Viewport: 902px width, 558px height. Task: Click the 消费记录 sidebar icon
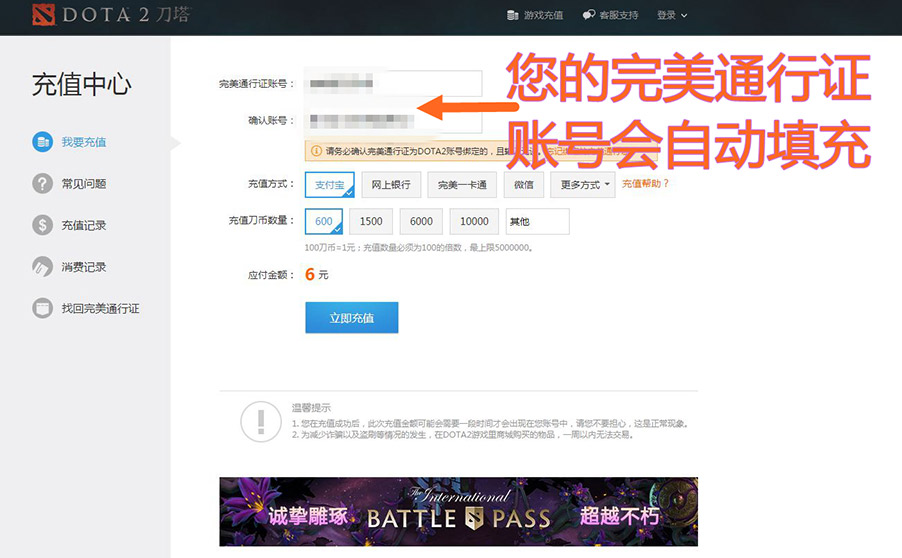(43, 267)
